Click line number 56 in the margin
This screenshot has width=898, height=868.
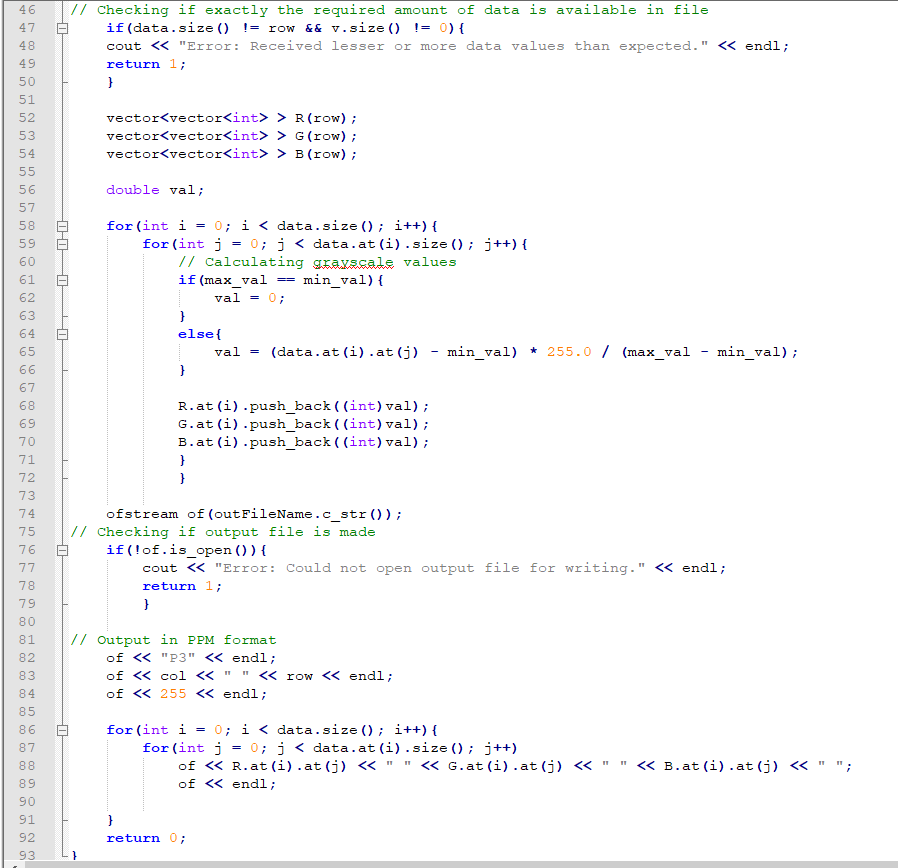point(27,189)
